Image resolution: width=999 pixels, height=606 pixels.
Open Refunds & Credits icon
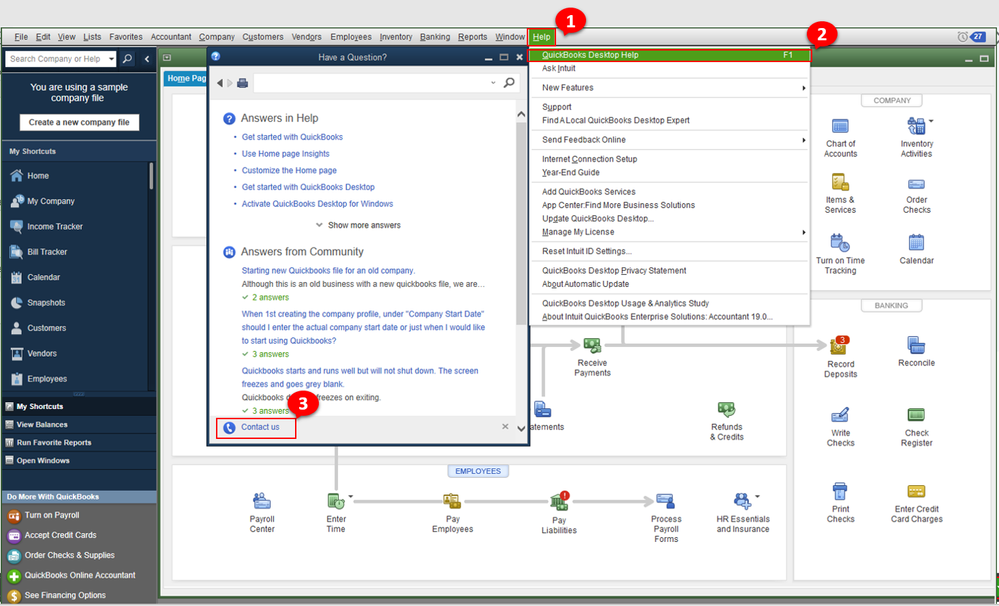[726, 409]
